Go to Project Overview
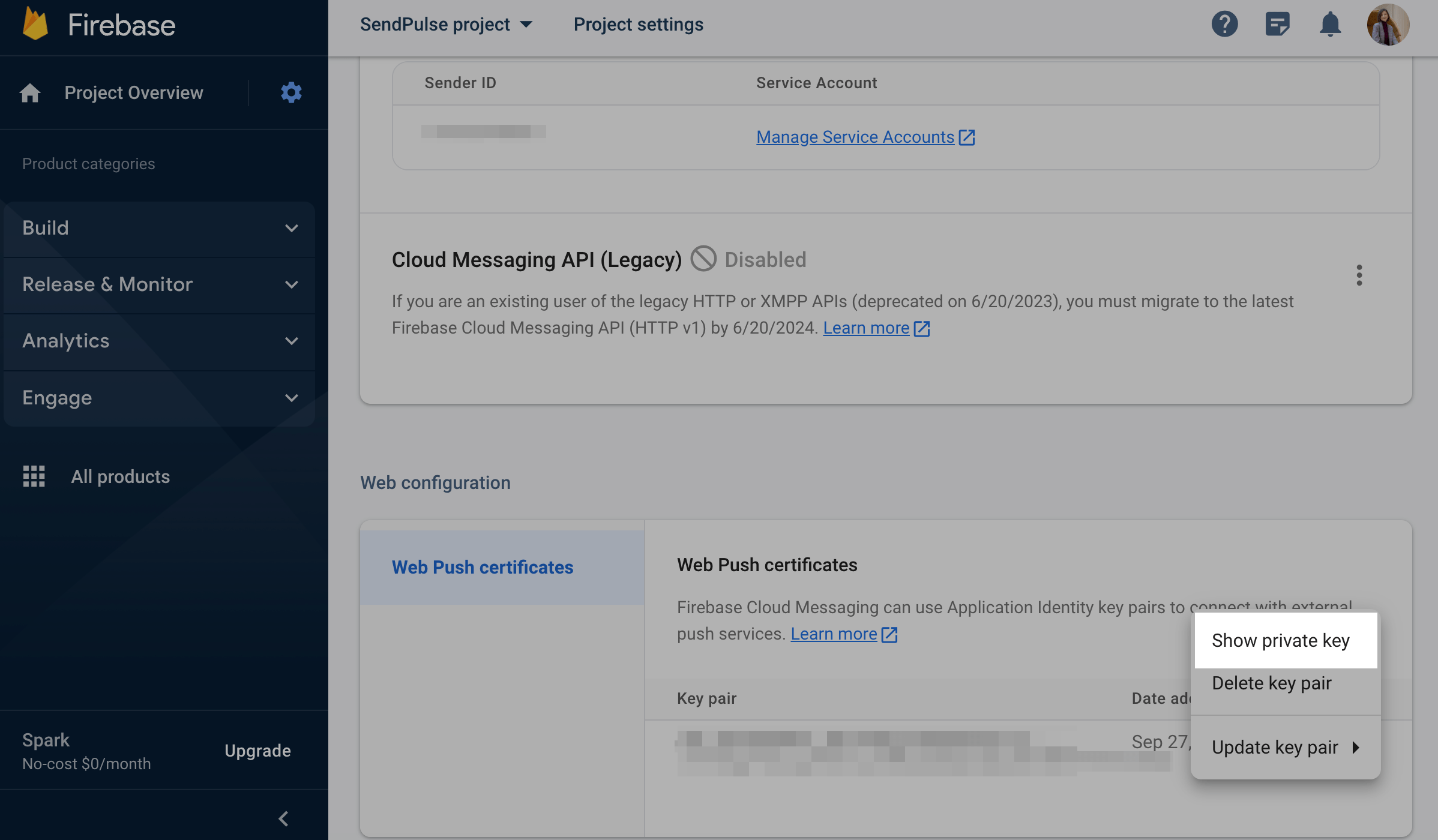 [x=134, y=93]
